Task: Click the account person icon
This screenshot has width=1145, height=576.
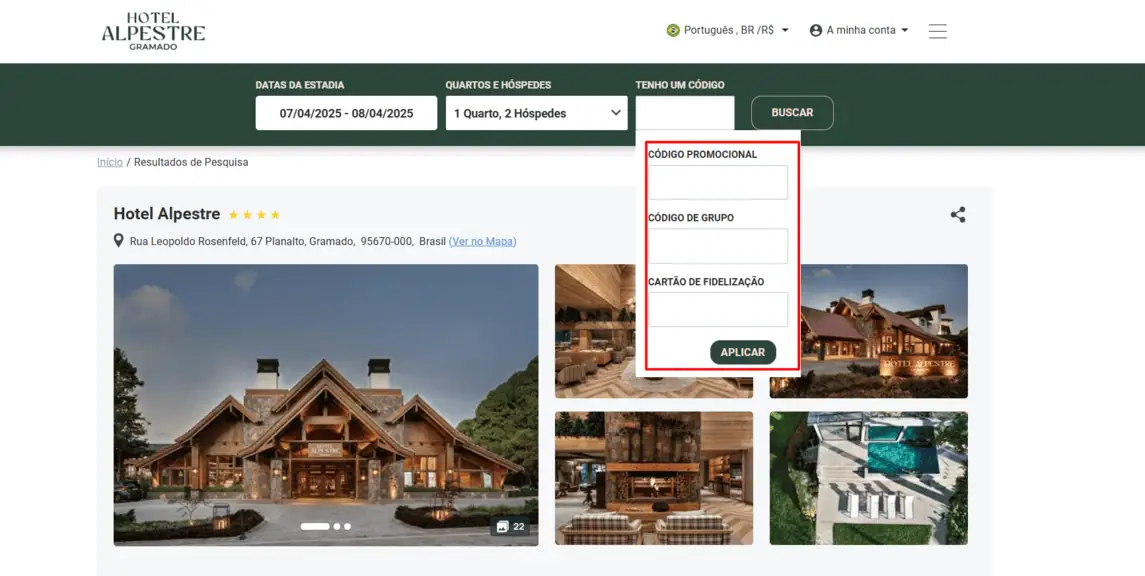Action: pyautogui.click(x=816, y=31)
